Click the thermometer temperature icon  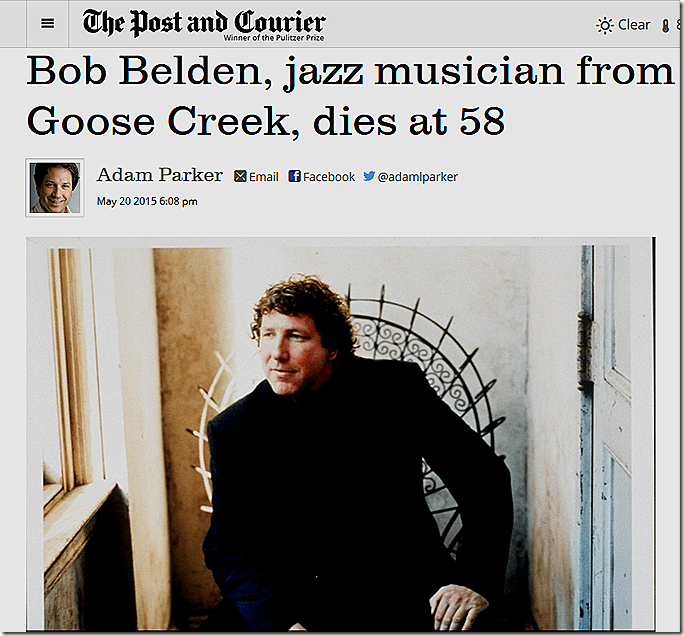click(665, 26)
